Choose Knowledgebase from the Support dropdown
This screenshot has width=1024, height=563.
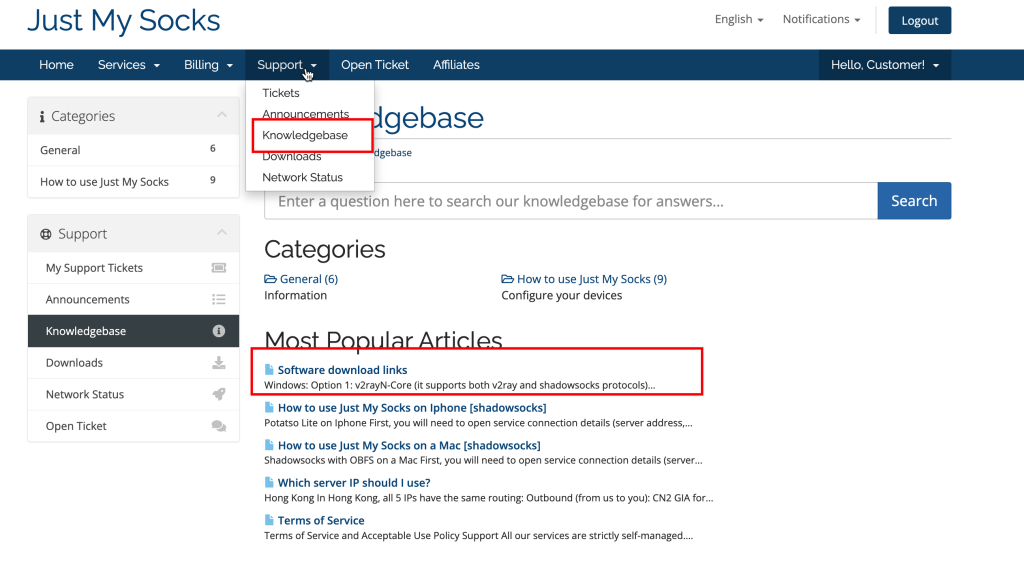tap(305, 135)
